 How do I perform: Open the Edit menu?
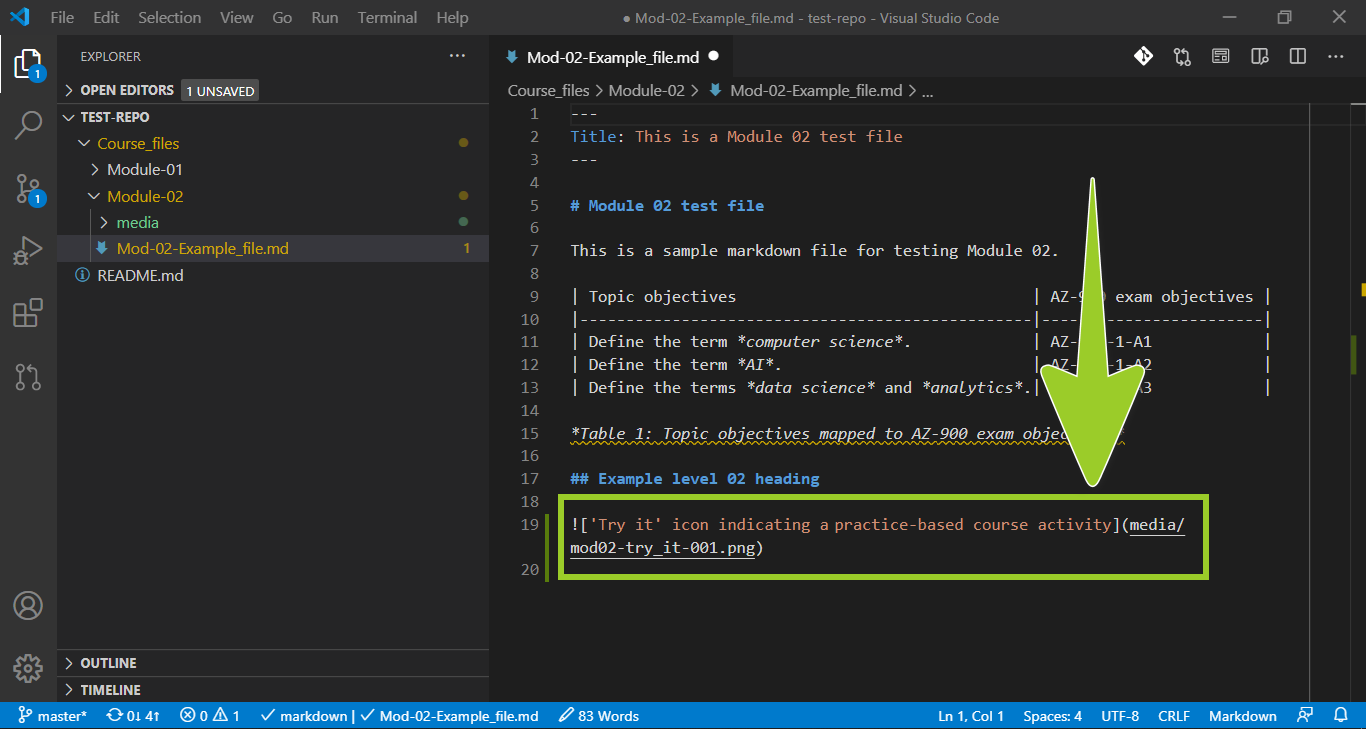click(x=106, y=17)
